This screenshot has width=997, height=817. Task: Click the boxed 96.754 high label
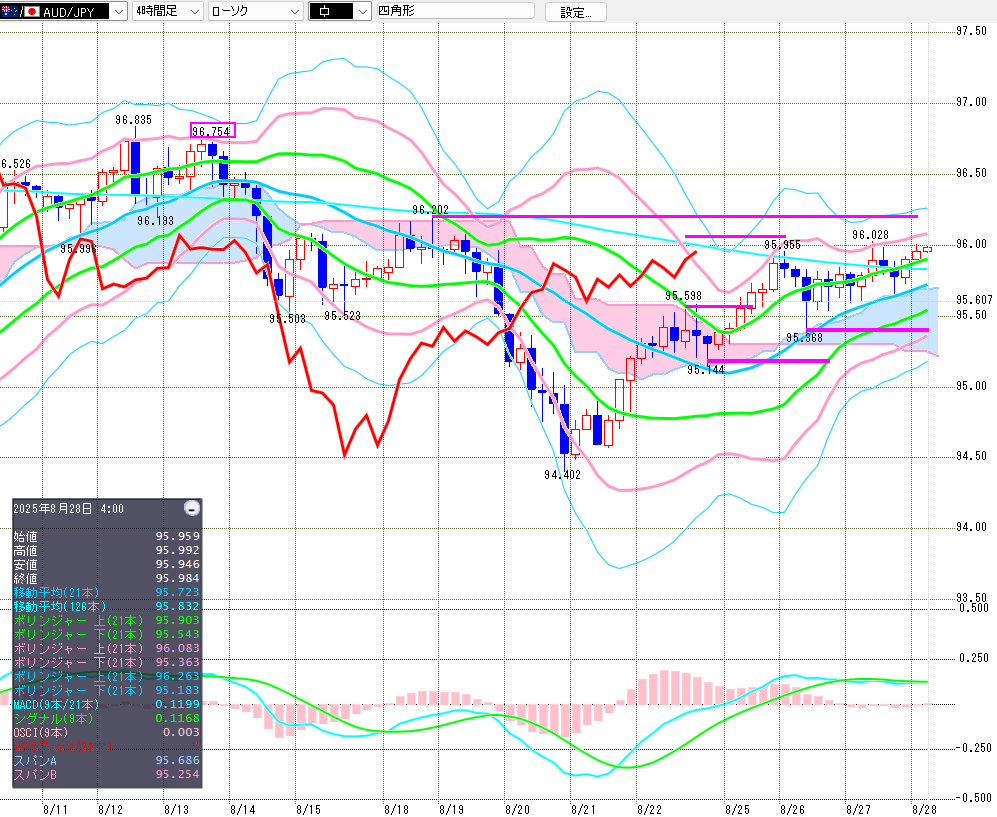(212, 130)
